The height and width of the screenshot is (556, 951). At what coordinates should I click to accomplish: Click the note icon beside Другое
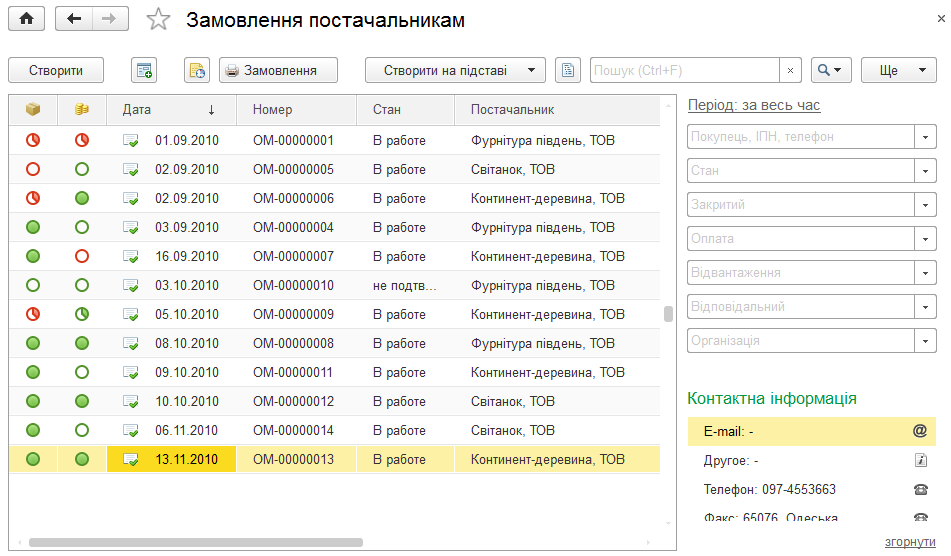coord(921,460)
